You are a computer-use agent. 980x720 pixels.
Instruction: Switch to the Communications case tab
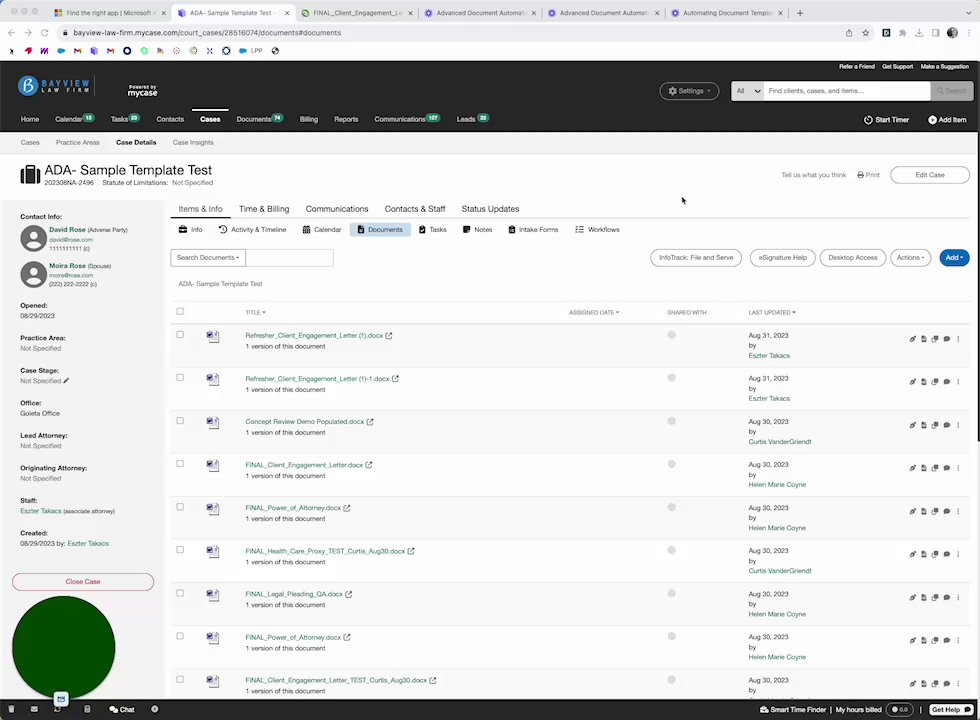[337, 209]
